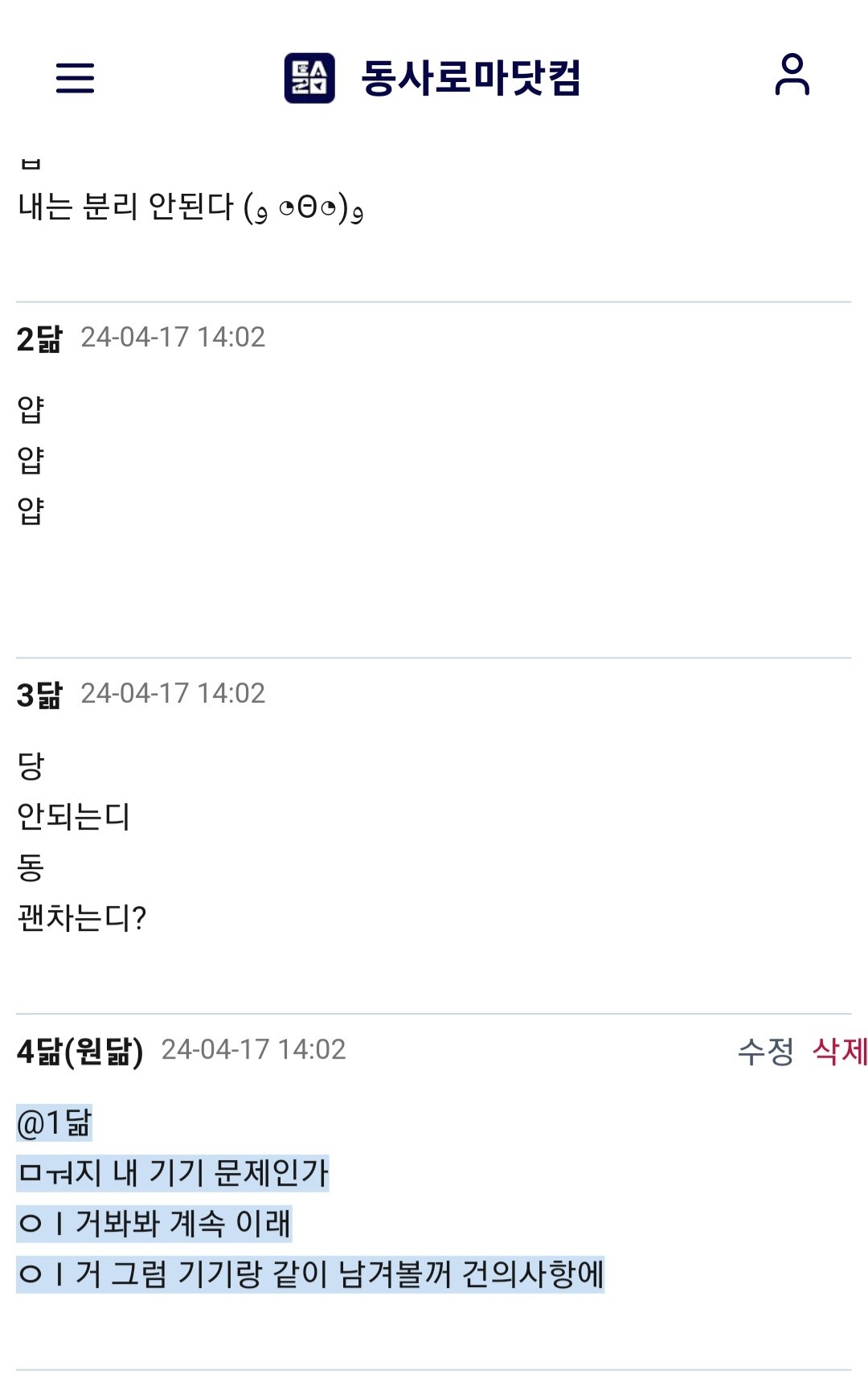The width and height of the screenshot is (868, 1382).
Task: Click the timestamp beside 3닮
Action: click(x=173, y=694)
